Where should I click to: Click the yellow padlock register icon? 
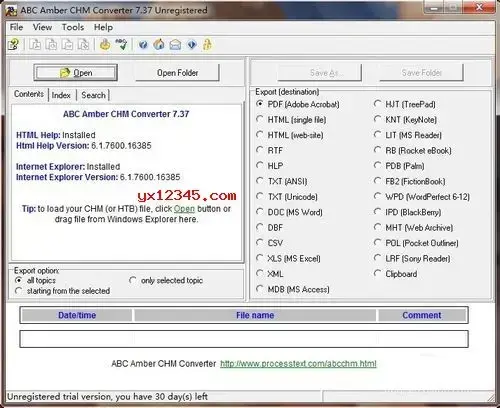tap(207, 44)
